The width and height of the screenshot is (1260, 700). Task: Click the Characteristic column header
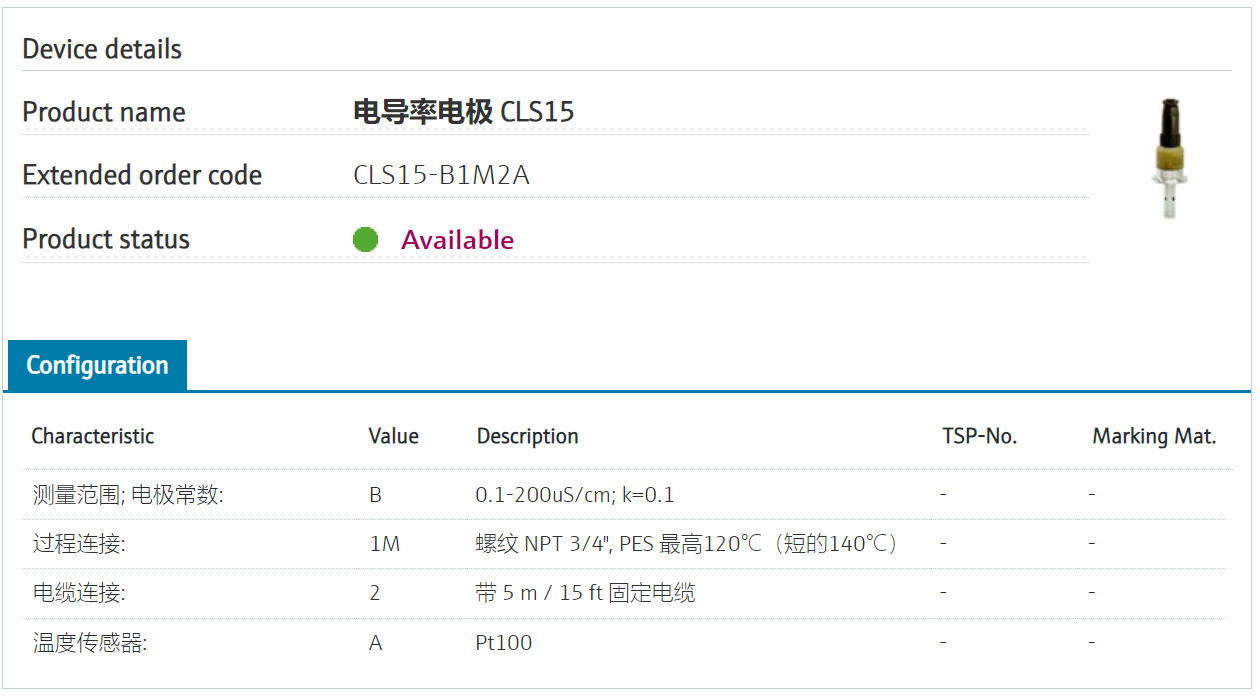pos(93,436)
